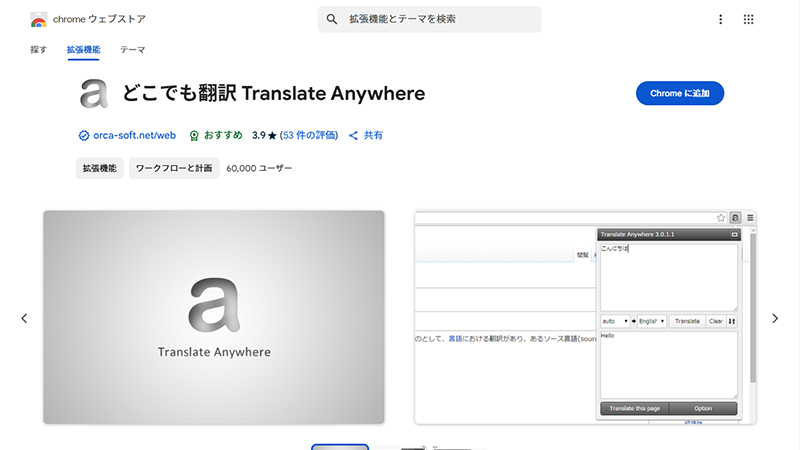
Task: Click the こんにちは source text box
Action: point(668,277)
